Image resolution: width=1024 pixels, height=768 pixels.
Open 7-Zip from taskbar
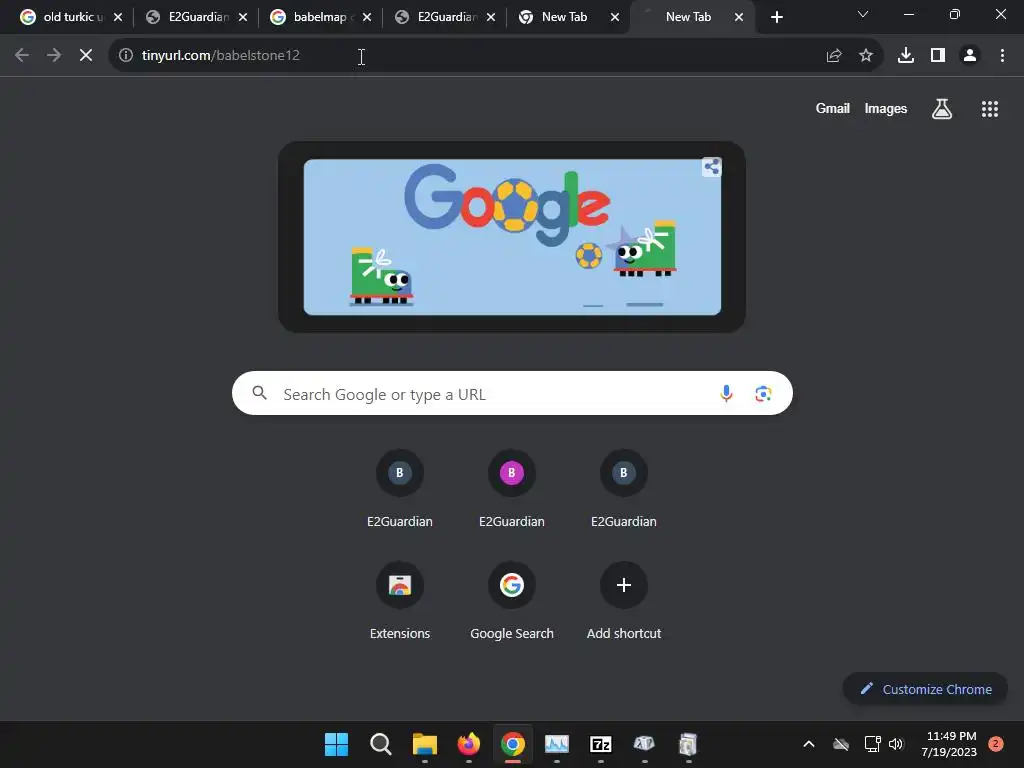600,744
